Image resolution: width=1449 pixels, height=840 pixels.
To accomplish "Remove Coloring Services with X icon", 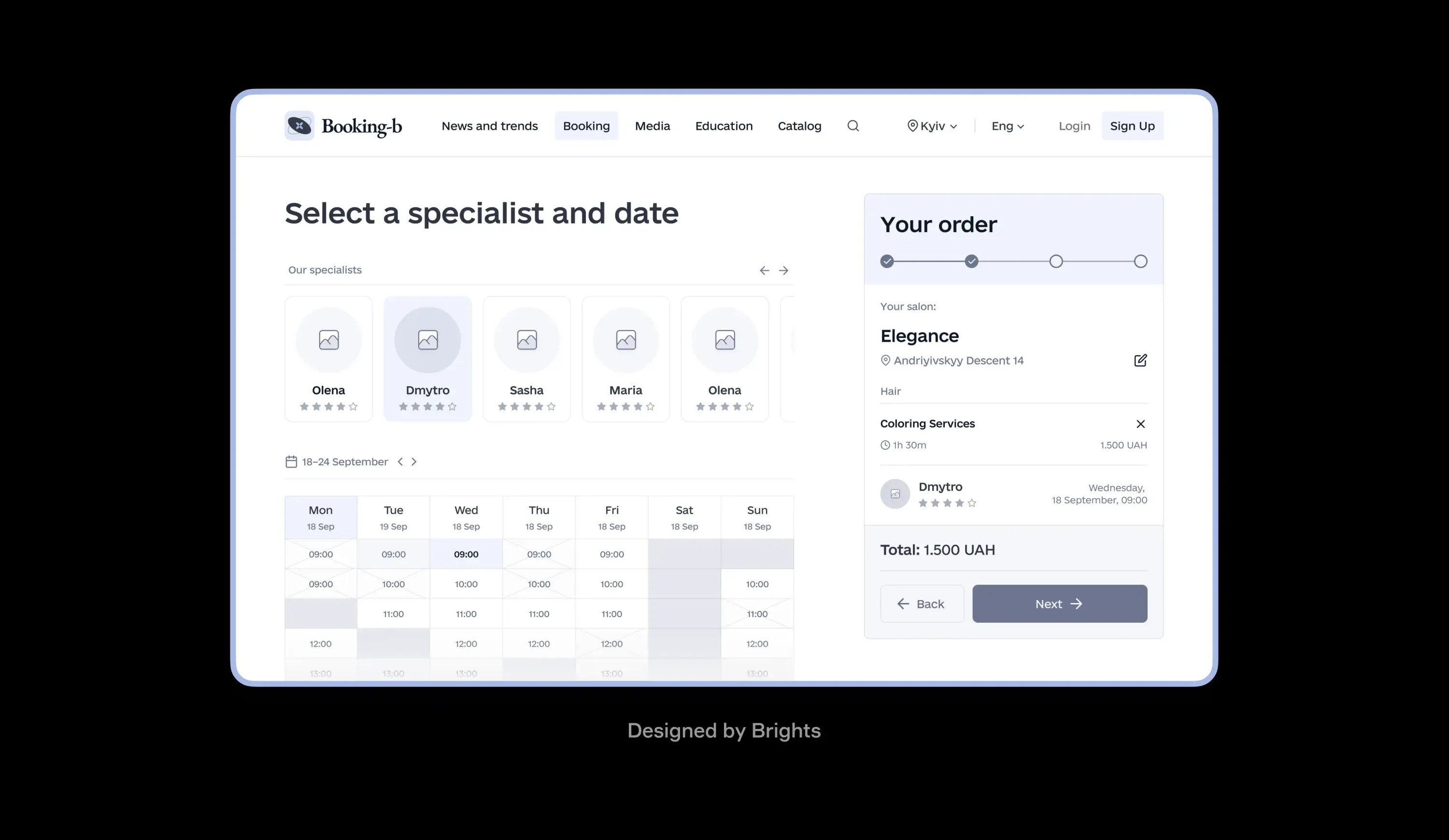I will point(1141,424).
